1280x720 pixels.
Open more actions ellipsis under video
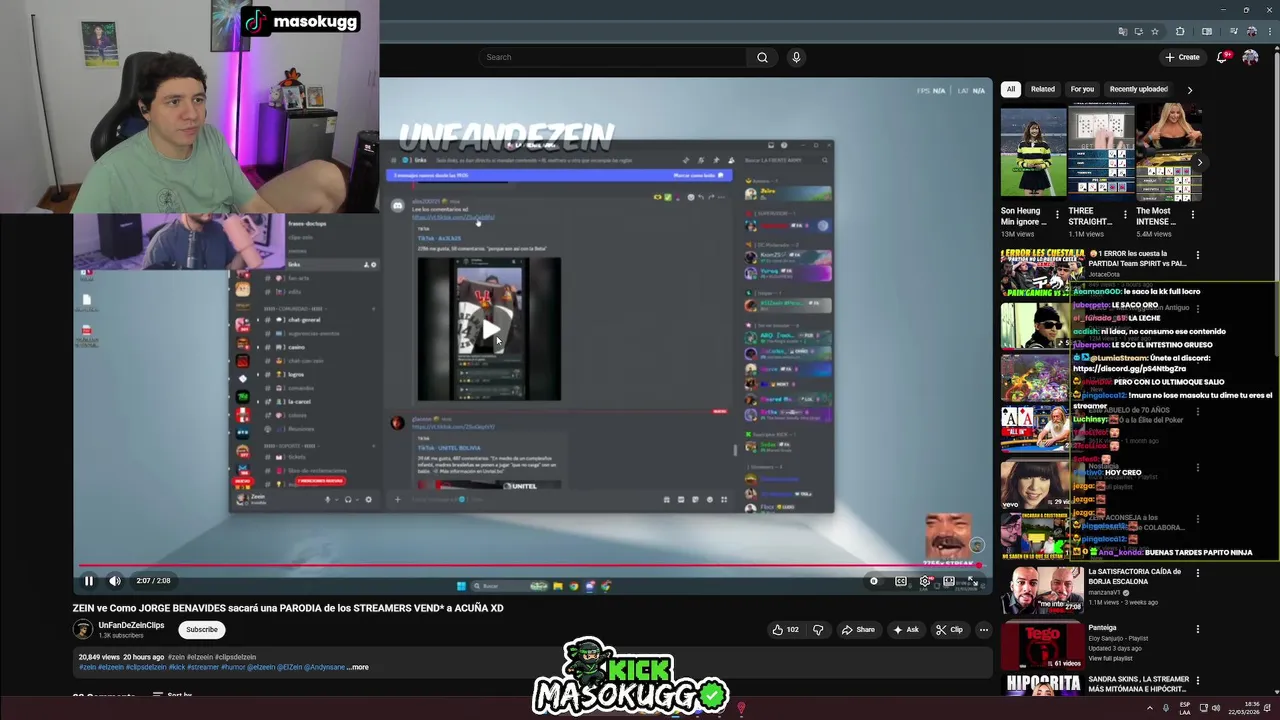coord(984,630)
